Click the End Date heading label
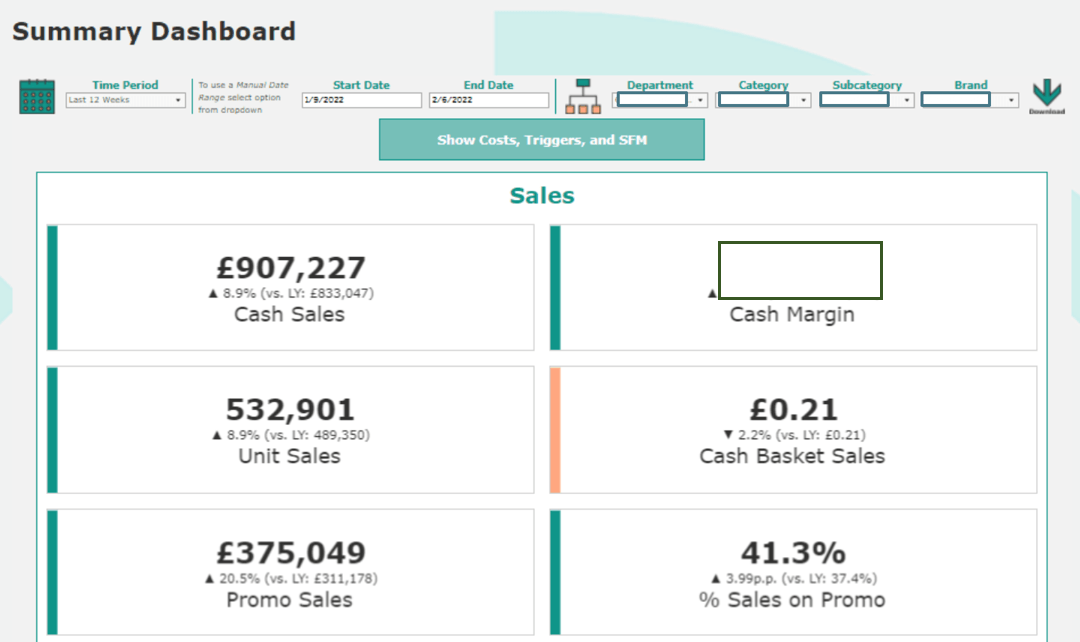1080x642 pixels. [x=488, y=85]
